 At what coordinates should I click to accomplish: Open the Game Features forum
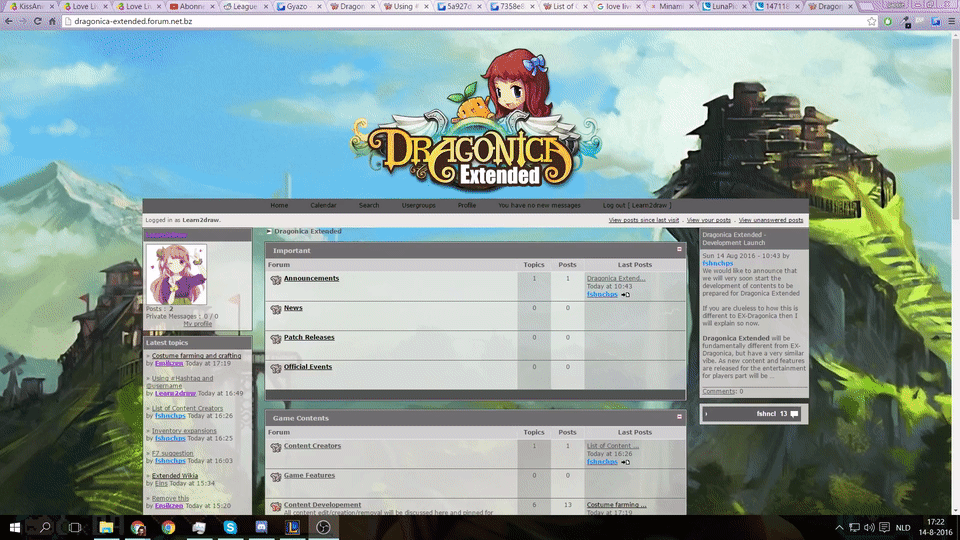(x=309, y=475)
